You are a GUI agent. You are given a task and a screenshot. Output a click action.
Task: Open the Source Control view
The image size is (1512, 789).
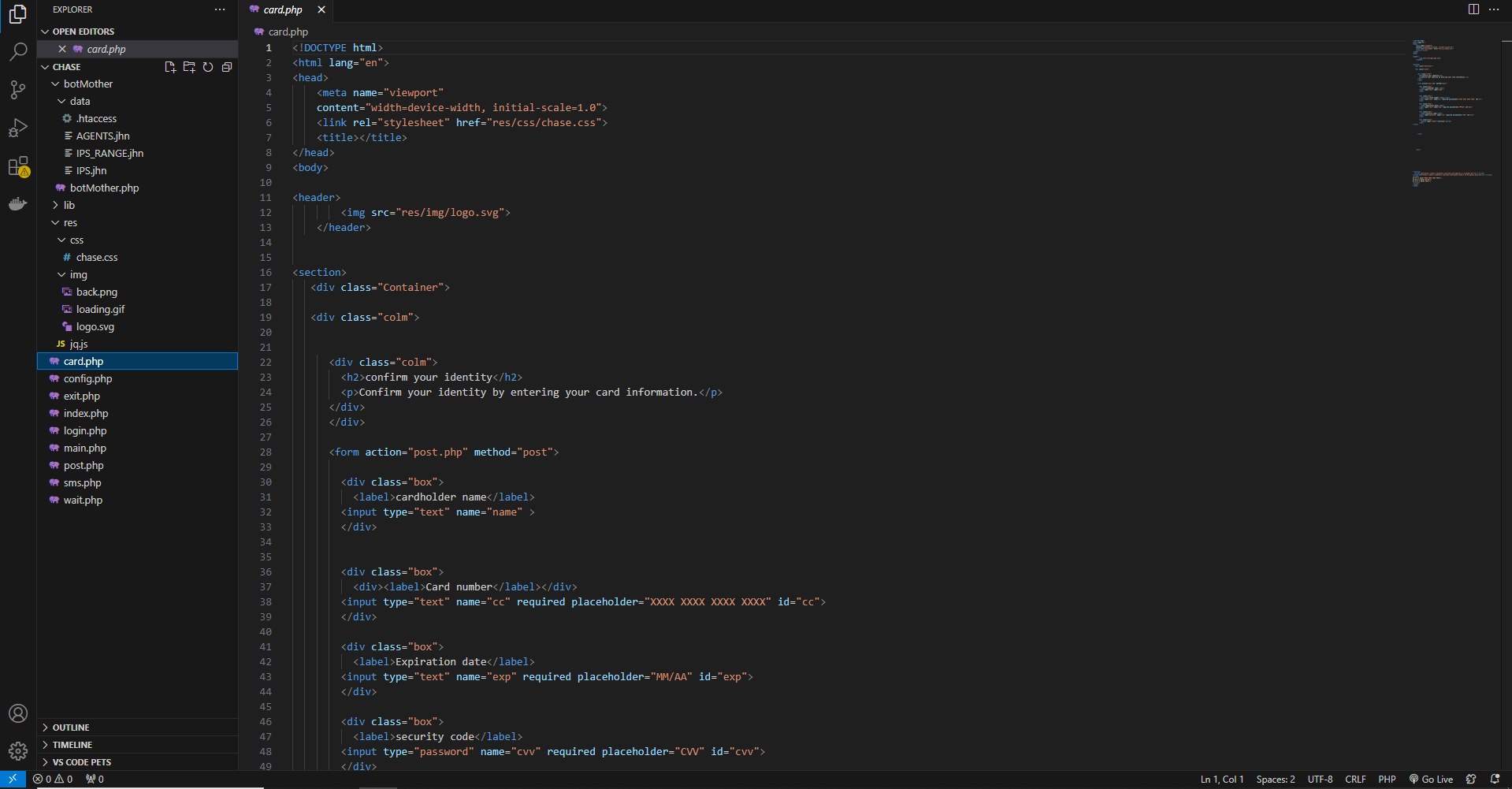18,90
